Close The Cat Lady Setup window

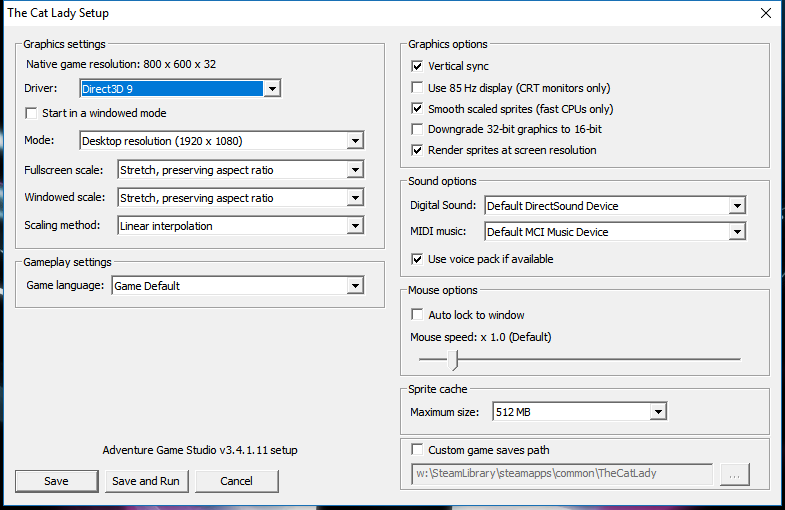click(765, 13)
